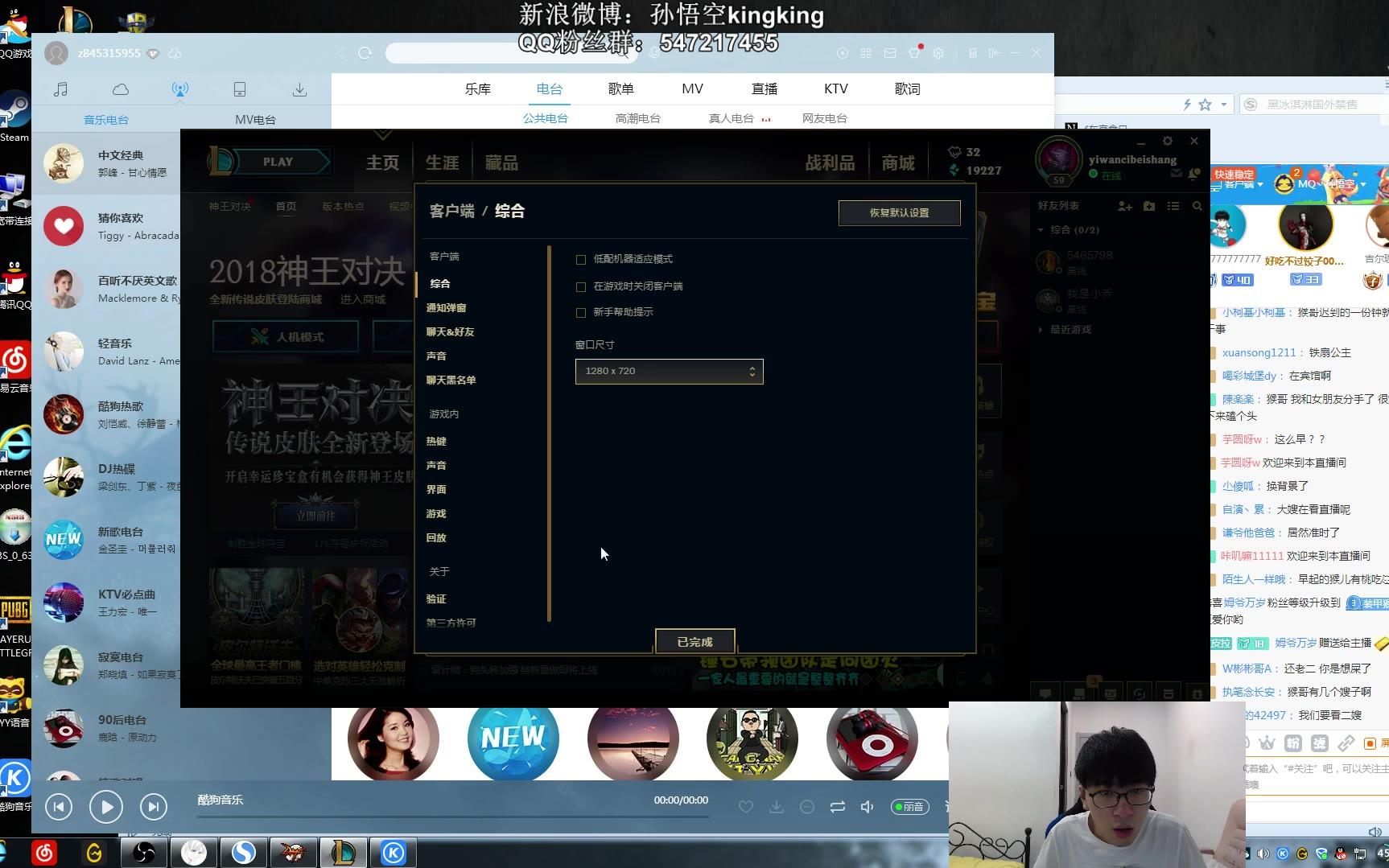The image size is (1389, 868).
Task: Click the KuGou refresh icon
Action: 365,53
